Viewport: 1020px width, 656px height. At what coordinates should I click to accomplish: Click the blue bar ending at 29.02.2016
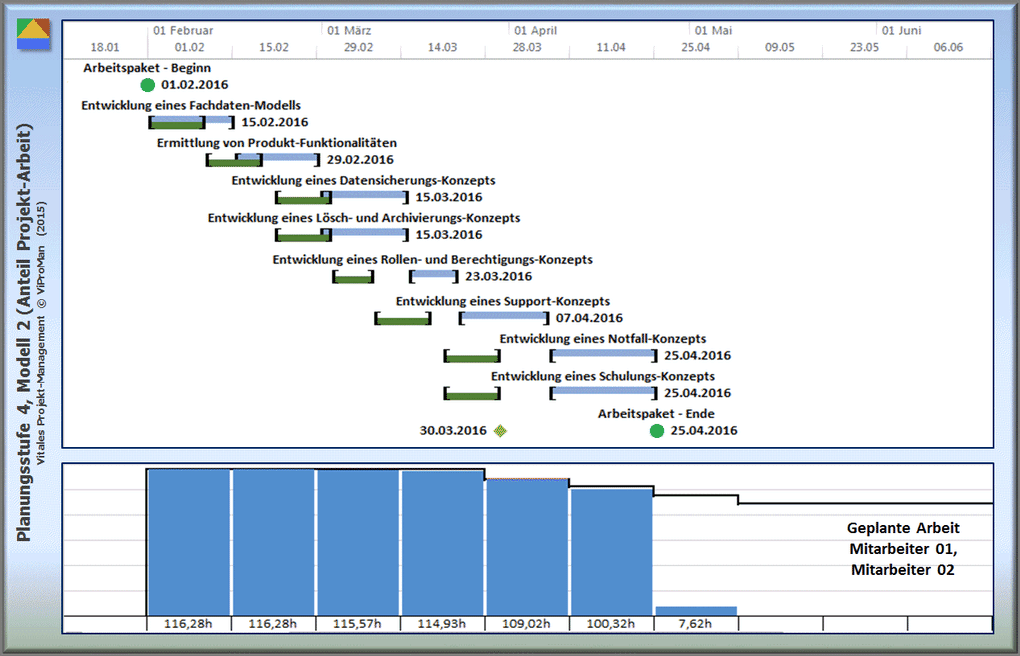[x=290, y=157]
